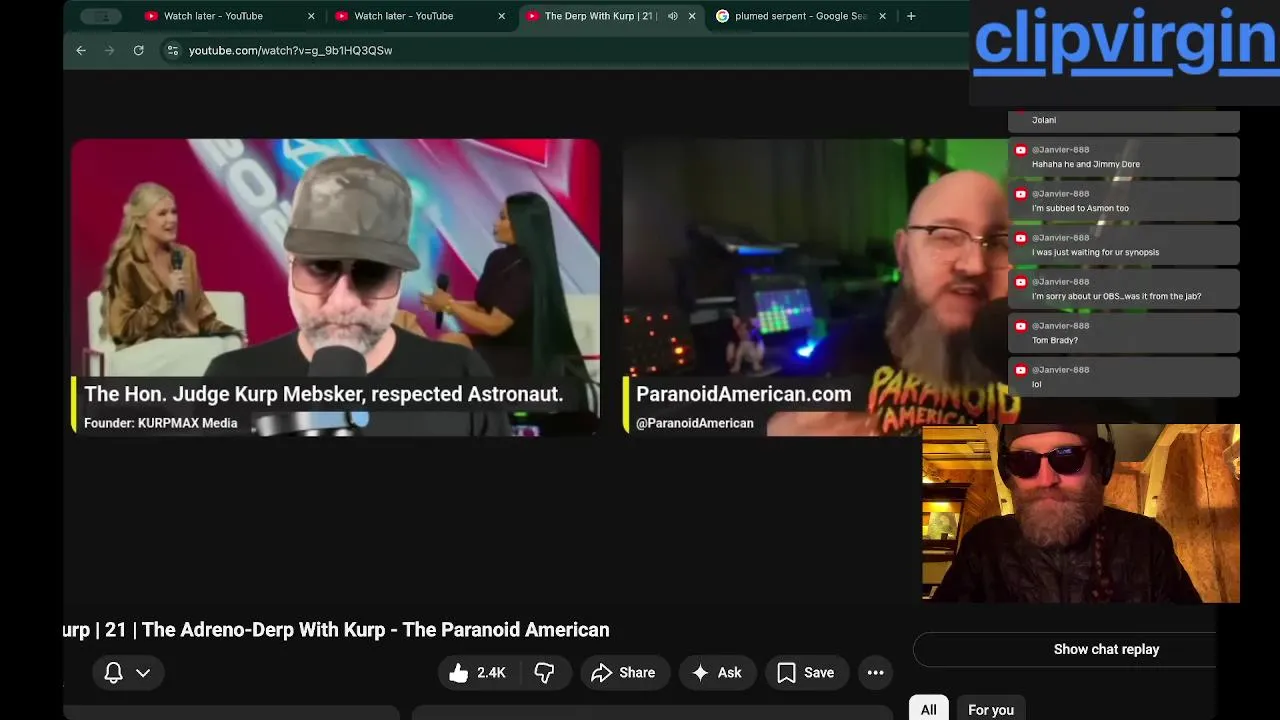1280x720 pixels.
Task: Select the For you filter chip
Action: point(991,710)
